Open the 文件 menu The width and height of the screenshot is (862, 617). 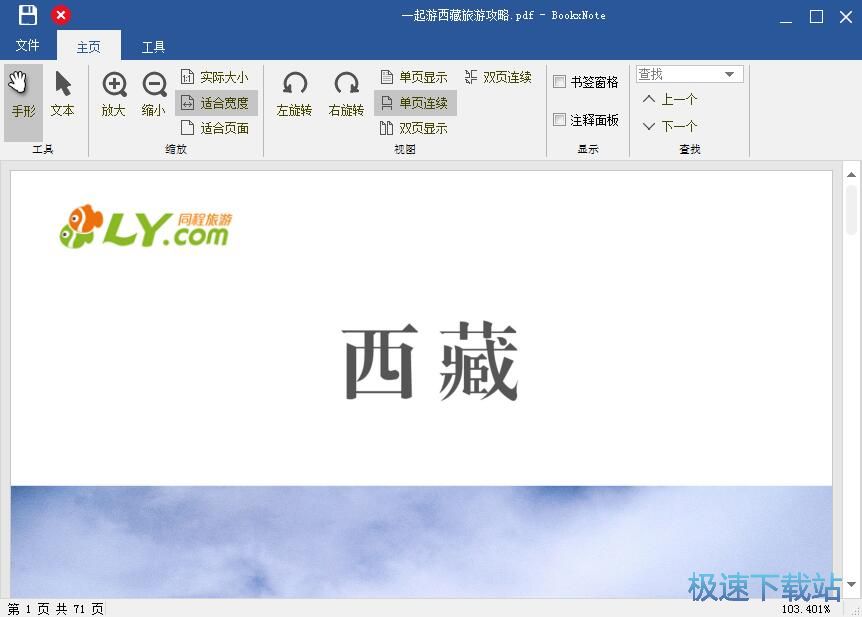[28, 46]
